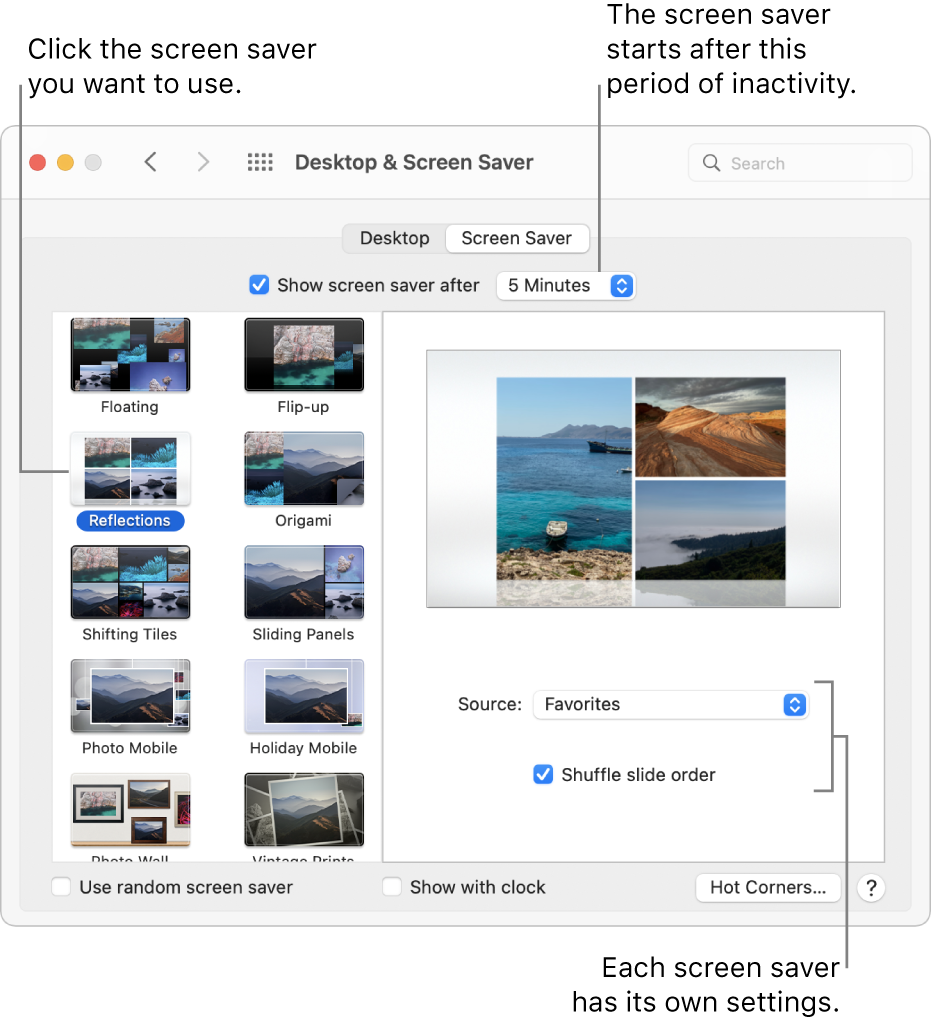
Task: Uncheck Show screen saver after
Action: coord(259,285)
